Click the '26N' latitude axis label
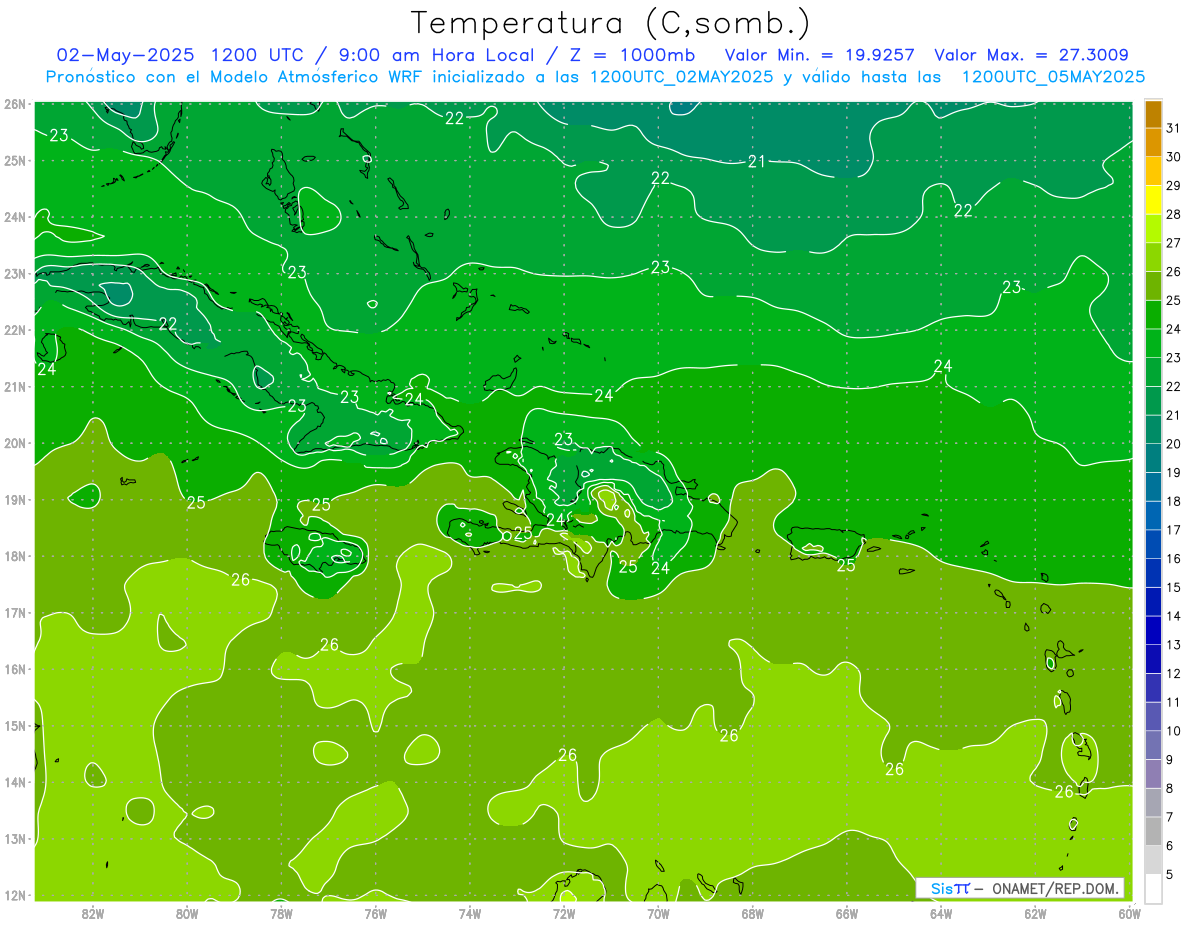This screenshot has height=927, width=1200. (15, 104)
